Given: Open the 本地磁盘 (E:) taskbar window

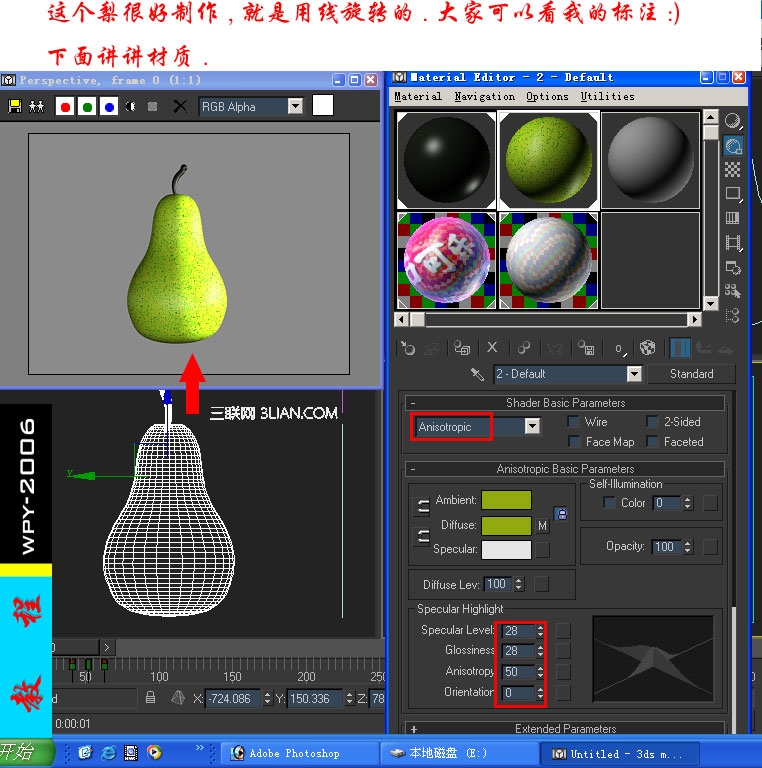Looking at the screenshot, I should point(459,753).
